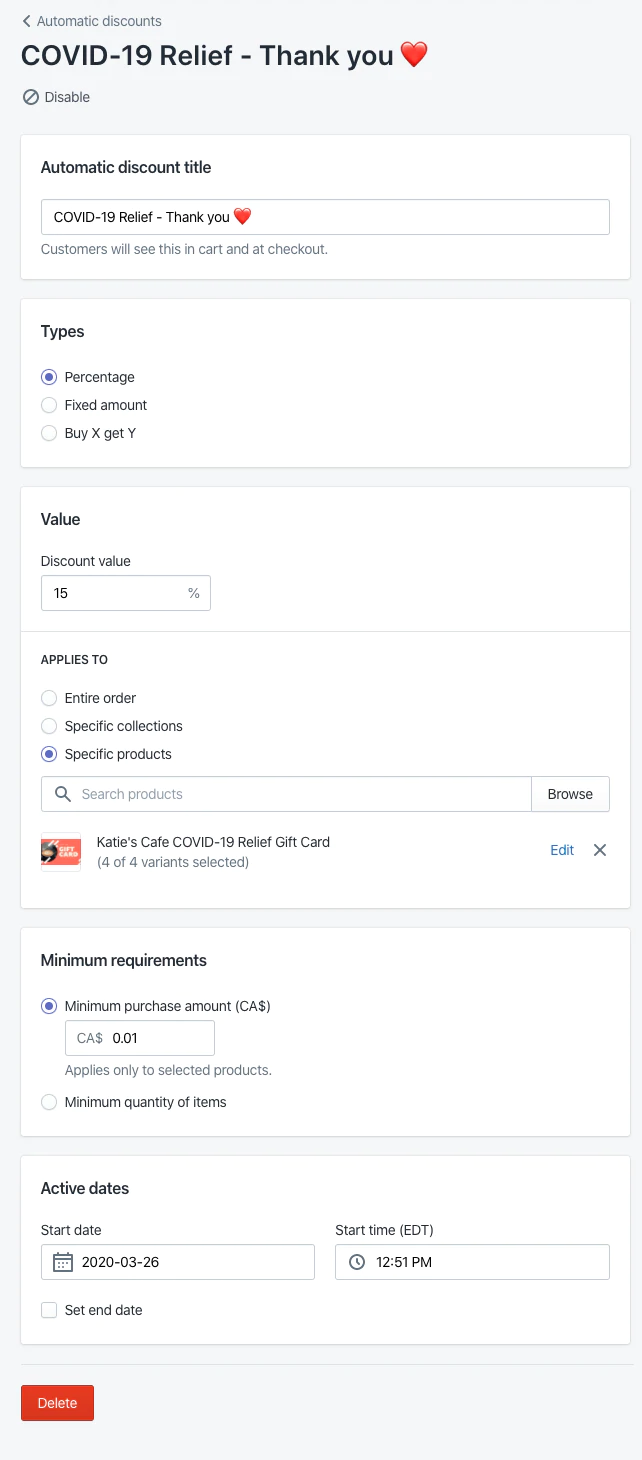Click the clock icon in Start time

356,1262
